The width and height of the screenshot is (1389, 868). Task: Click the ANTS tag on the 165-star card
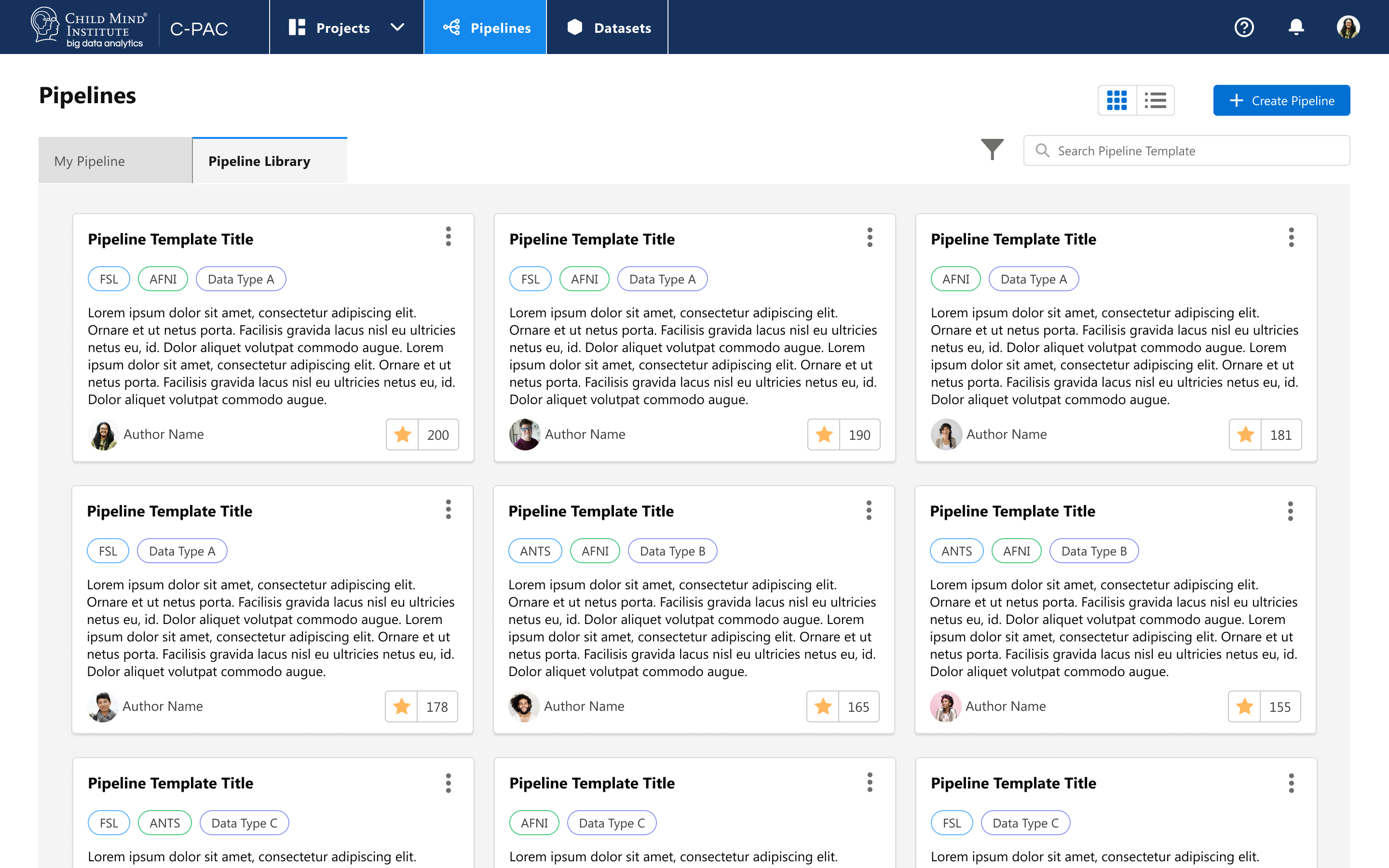(x=535, y=551)
